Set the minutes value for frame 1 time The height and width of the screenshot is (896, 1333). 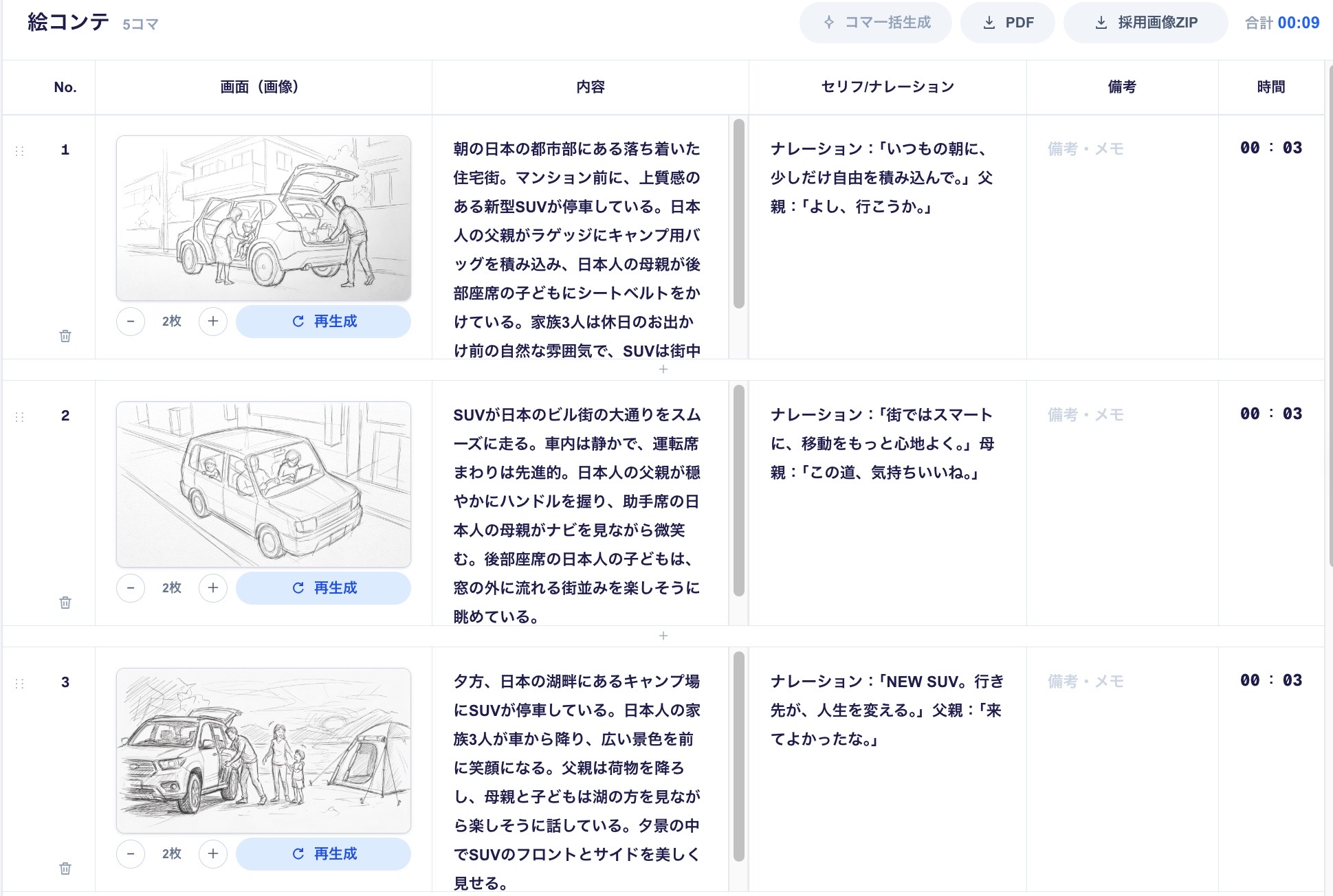point(1250,148)
